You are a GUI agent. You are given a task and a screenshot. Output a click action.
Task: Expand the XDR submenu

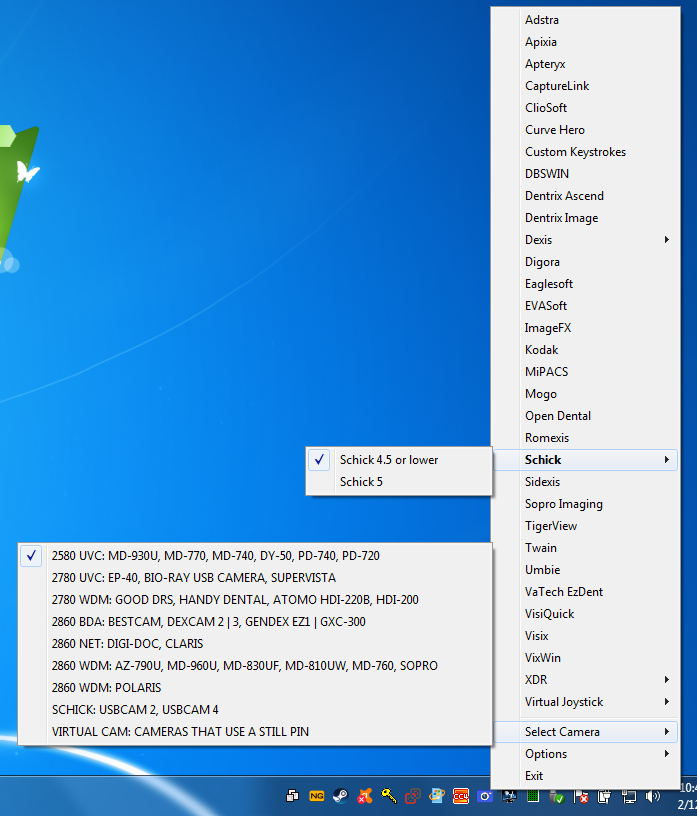(586, 680)
